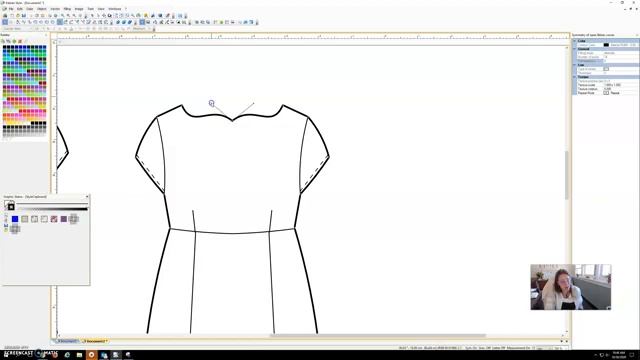Apply the purple graphic style swatch
Image resolution: width=640 pixels, height=360 pixels.
pyautogui.click(x=64, y=219)
